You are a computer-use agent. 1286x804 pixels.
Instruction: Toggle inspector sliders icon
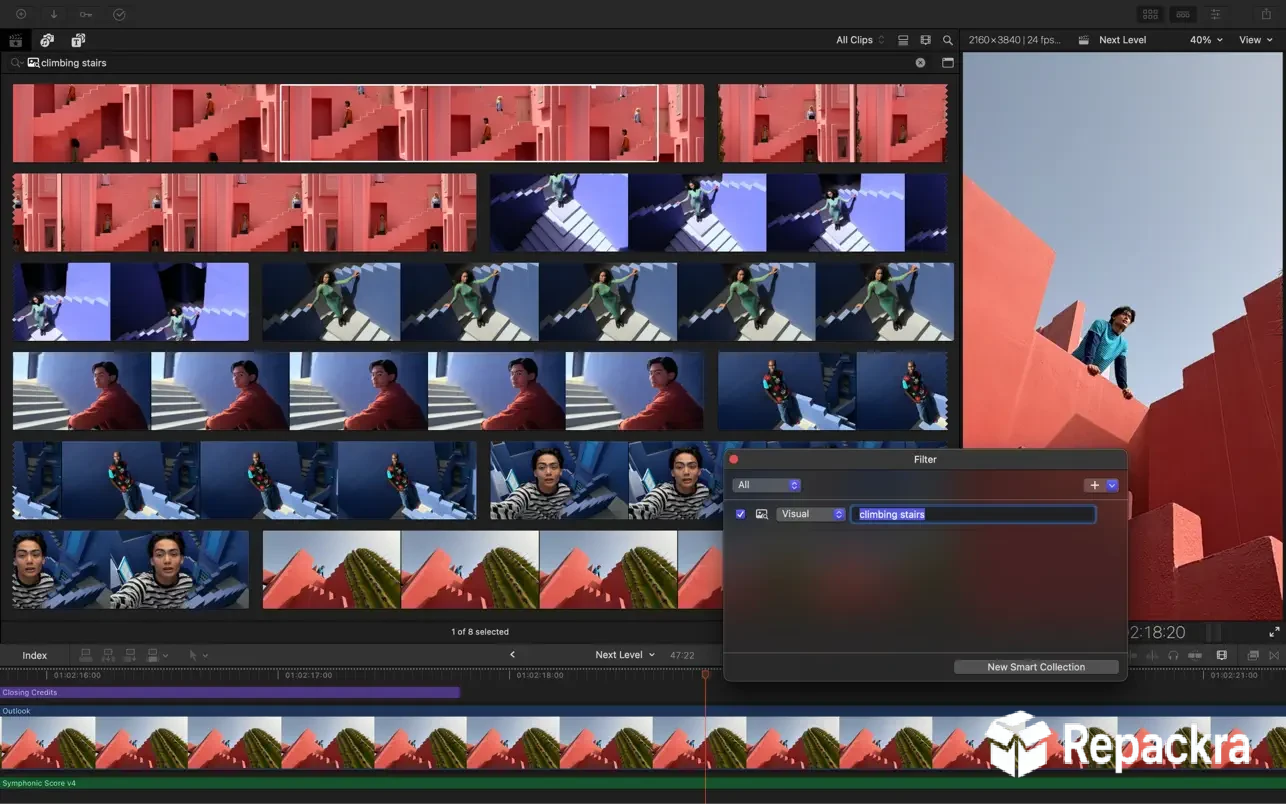tap(1216, 14)
